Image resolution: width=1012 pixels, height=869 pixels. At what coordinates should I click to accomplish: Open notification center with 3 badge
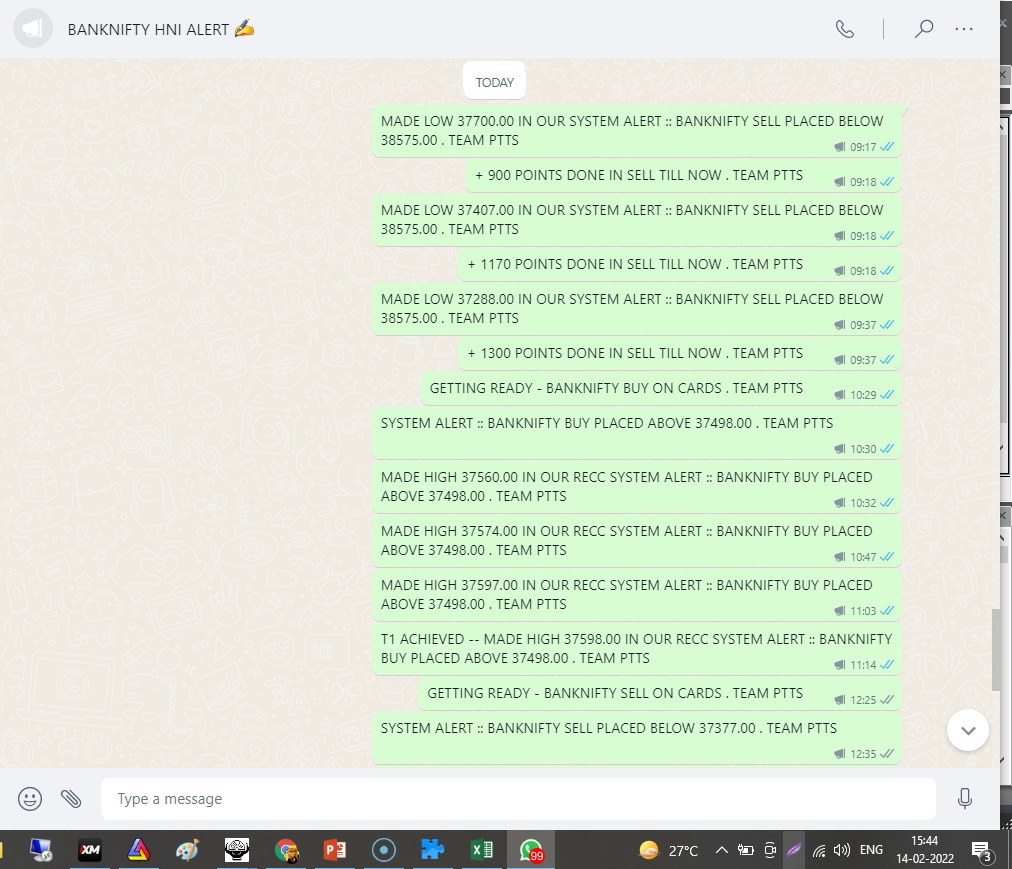[982, 852]
